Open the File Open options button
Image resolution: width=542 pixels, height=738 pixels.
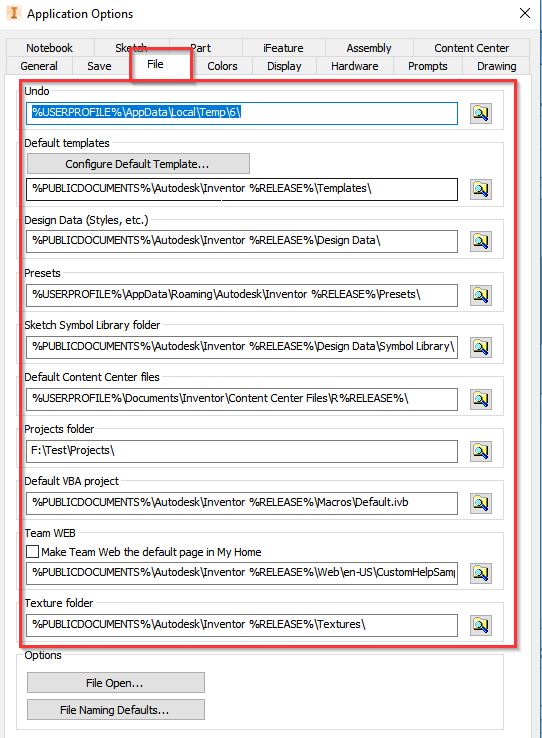point(115,682)
